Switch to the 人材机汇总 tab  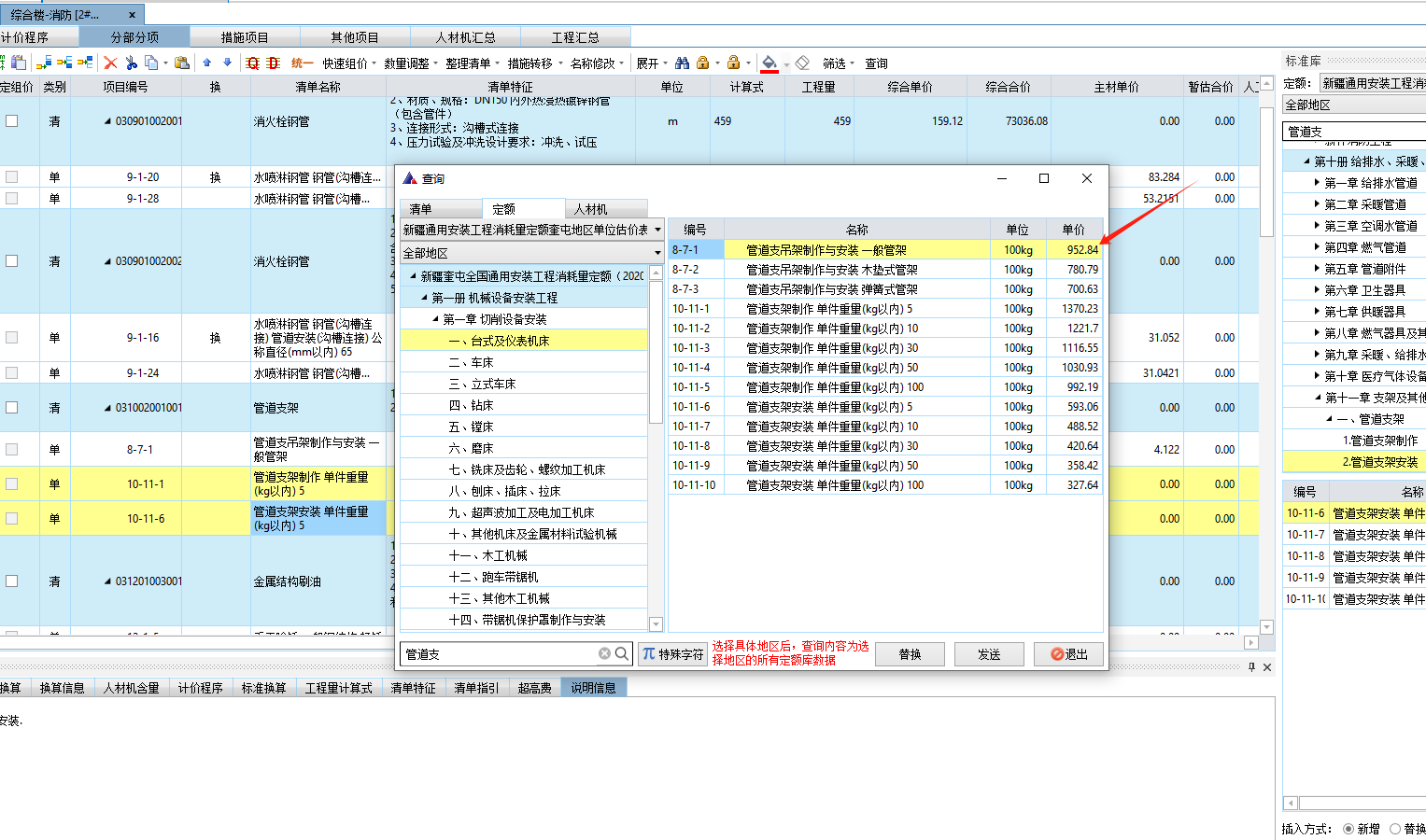coord(465,37)
